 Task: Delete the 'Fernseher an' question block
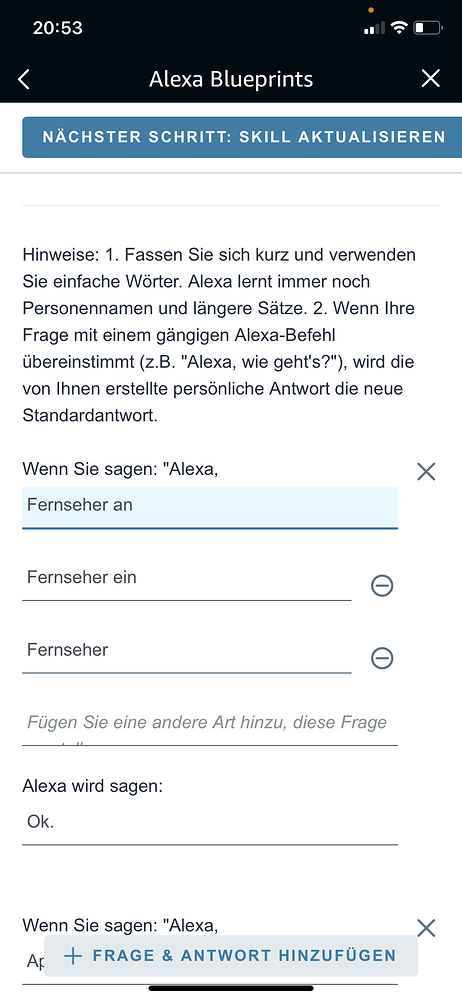click(x=426, y=472)
